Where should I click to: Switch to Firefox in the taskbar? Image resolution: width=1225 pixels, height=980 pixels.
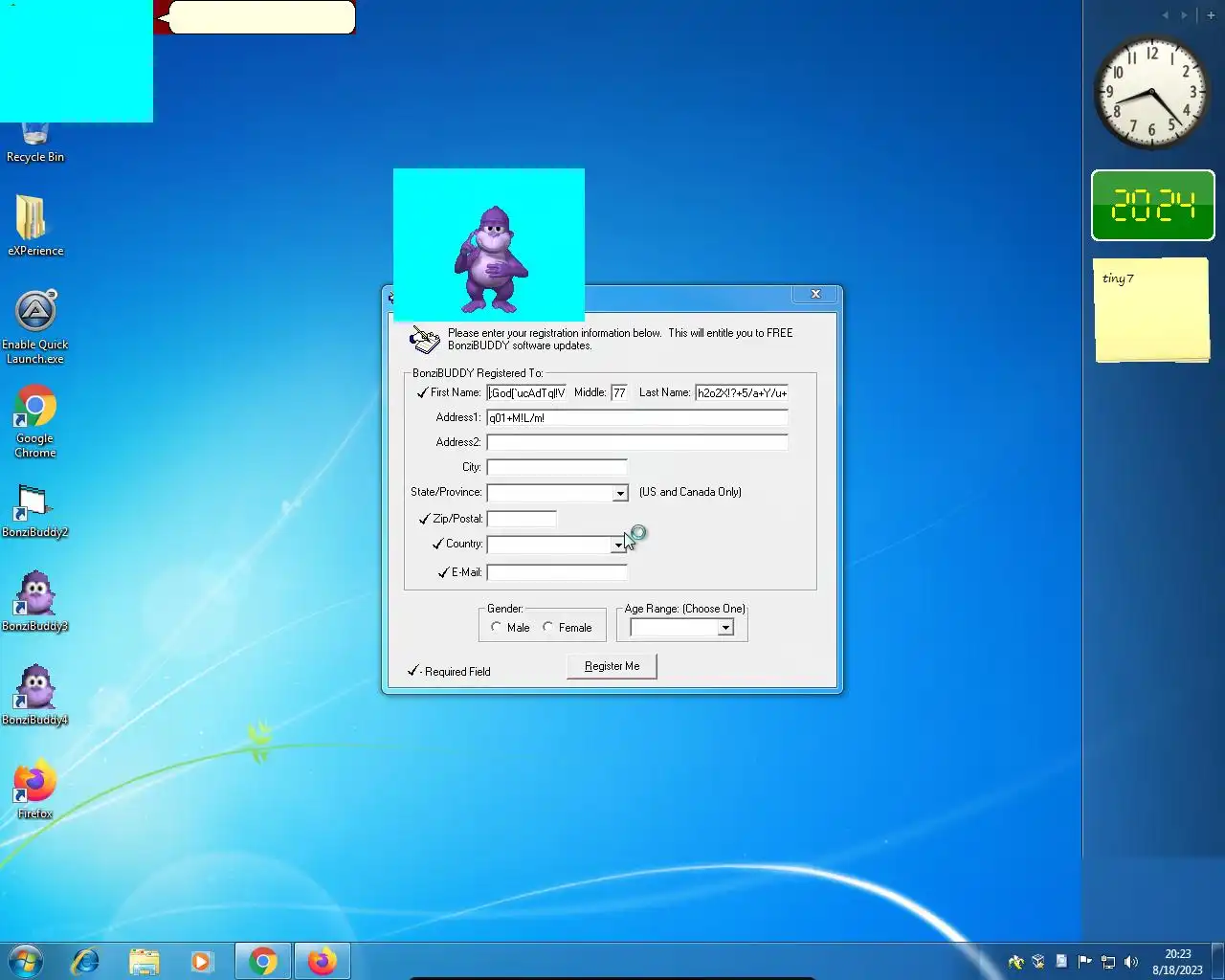323,961
